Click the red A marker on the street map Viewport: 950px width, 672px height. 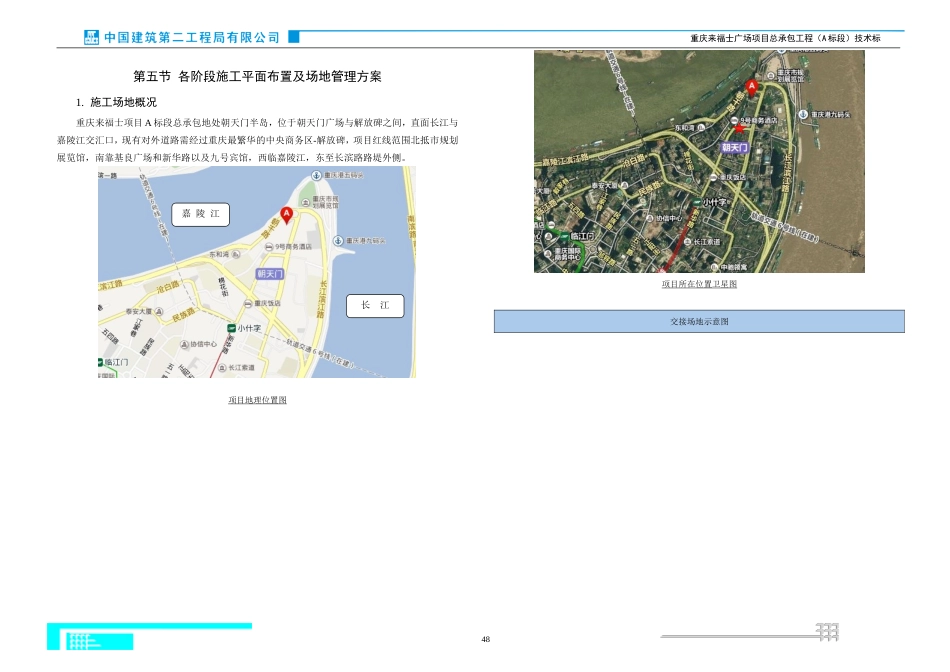287,215
